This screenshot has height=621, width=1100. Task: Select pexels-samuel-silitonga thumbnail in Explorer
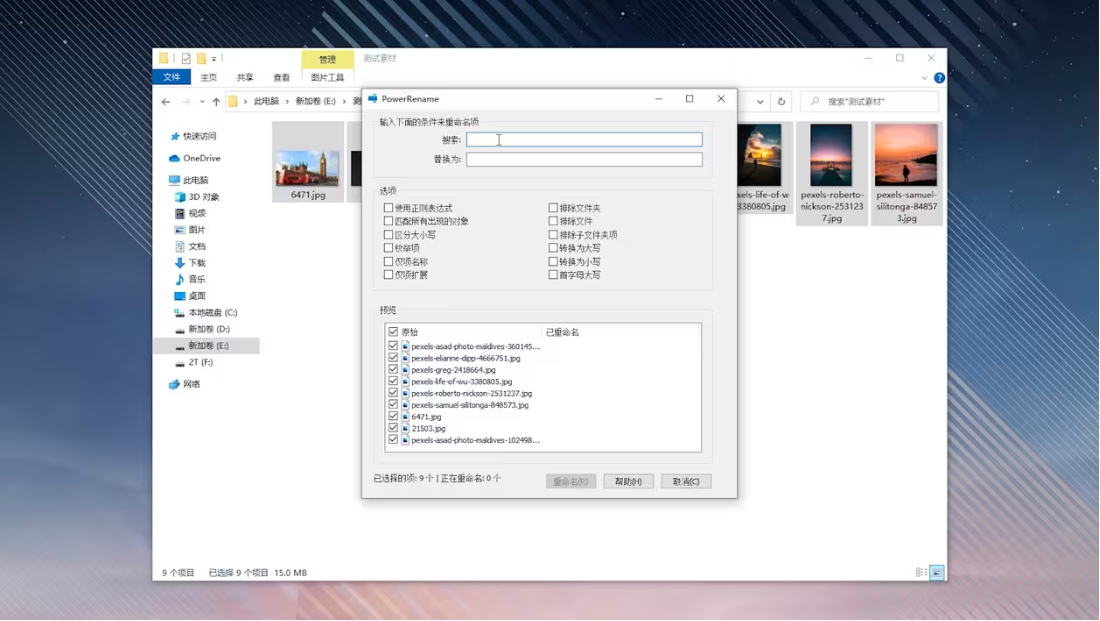[x=906, y=173]
